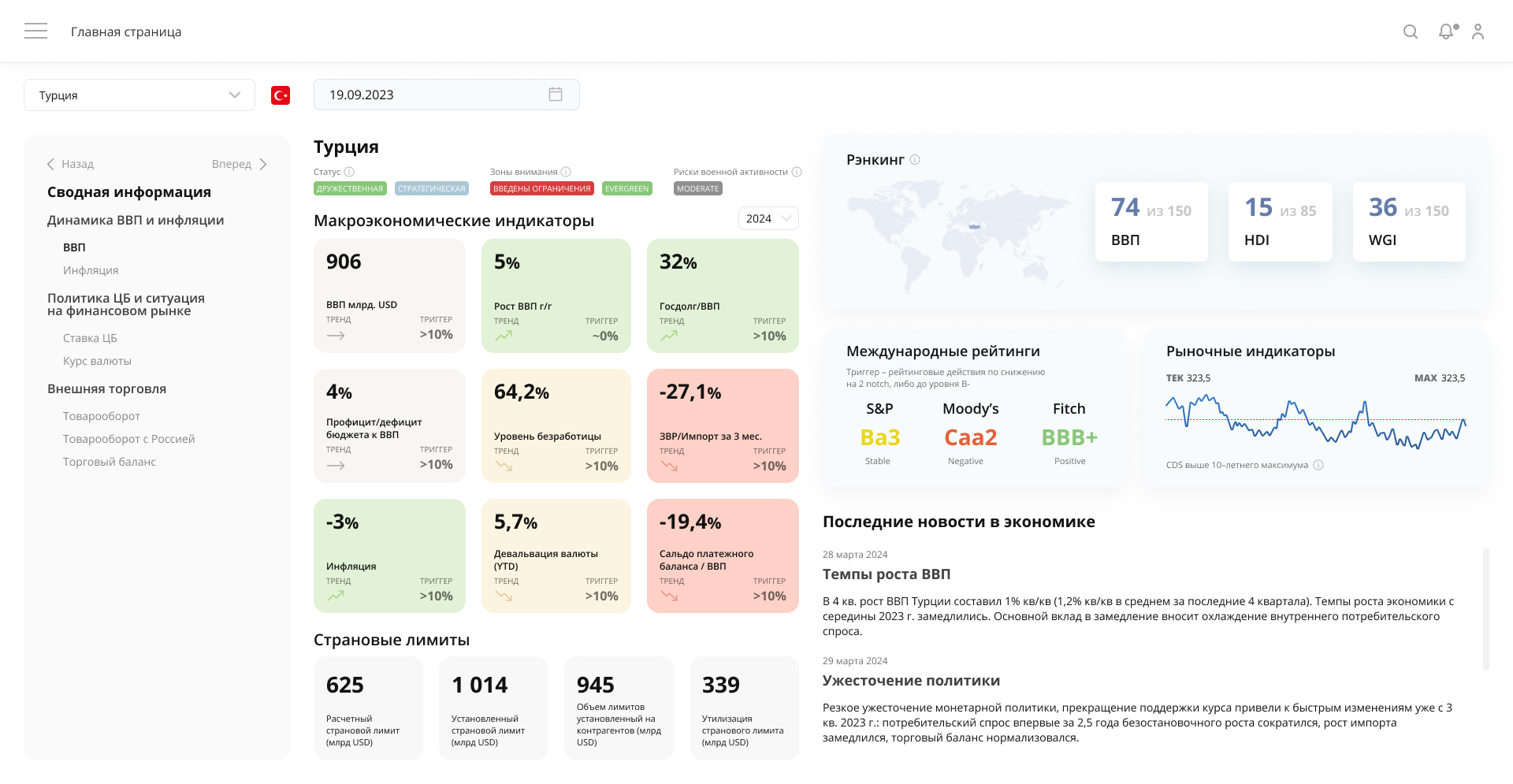The height and width of the screenshot is (784, 1513).
Task: Click the search magnifier icon
Action: pyautogui.click(x=1411, y=32)
